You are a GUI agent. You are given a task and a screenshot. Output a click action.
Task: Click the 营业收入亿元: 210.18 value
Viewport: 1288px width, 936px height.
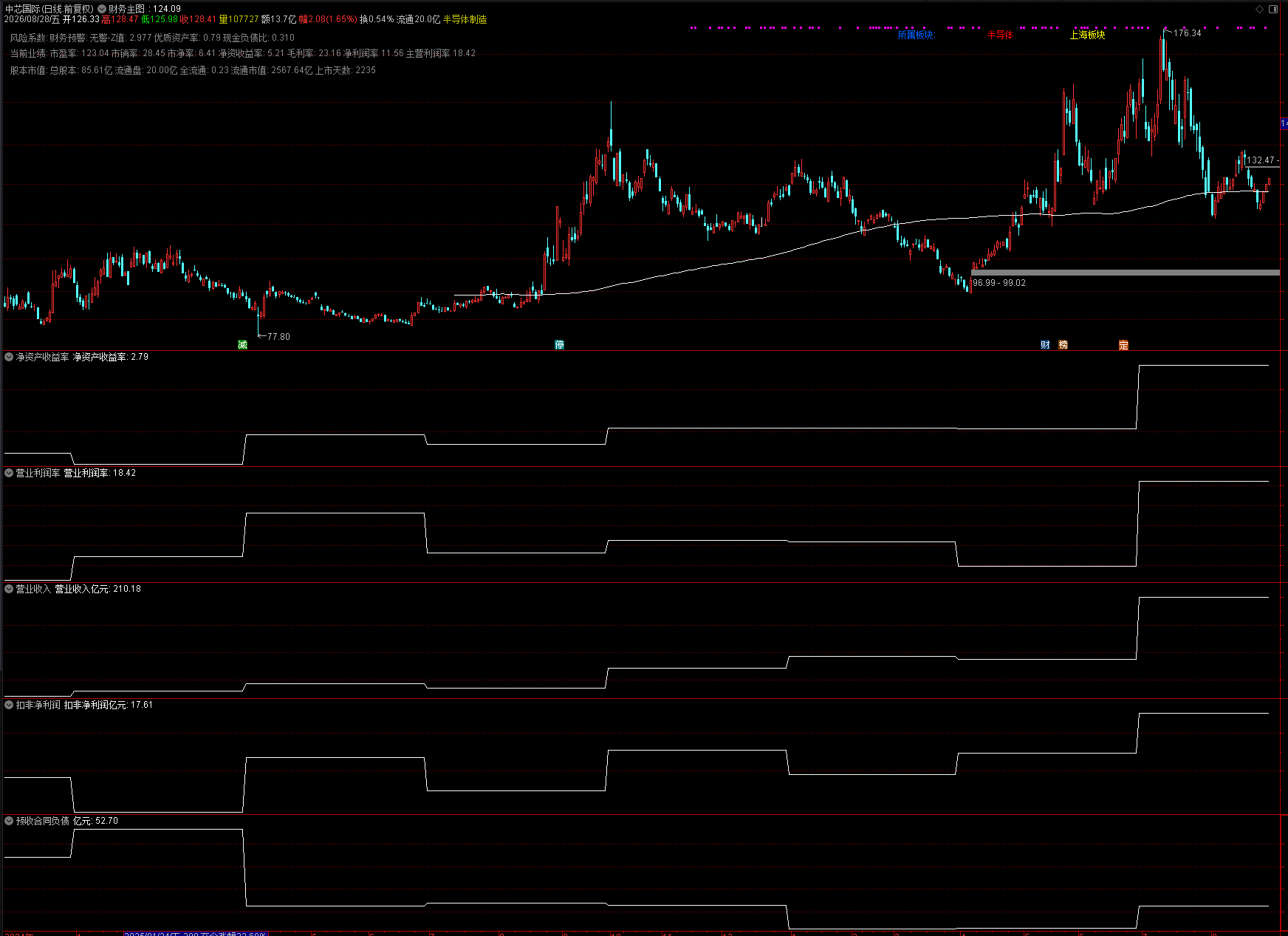(x=97, y=589)
